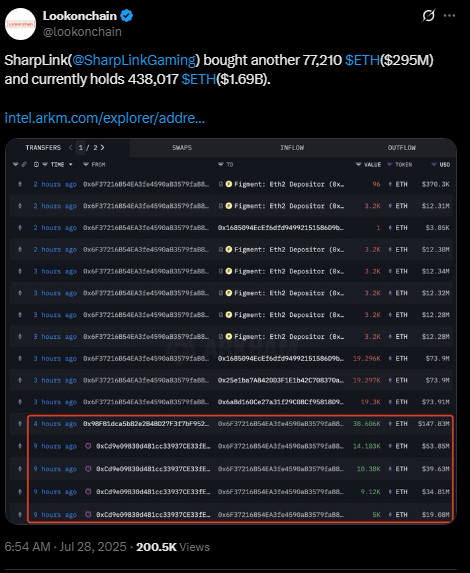Screen dimensions: 470x573
Task: Open the USD column filter
Action: [434, 165]
